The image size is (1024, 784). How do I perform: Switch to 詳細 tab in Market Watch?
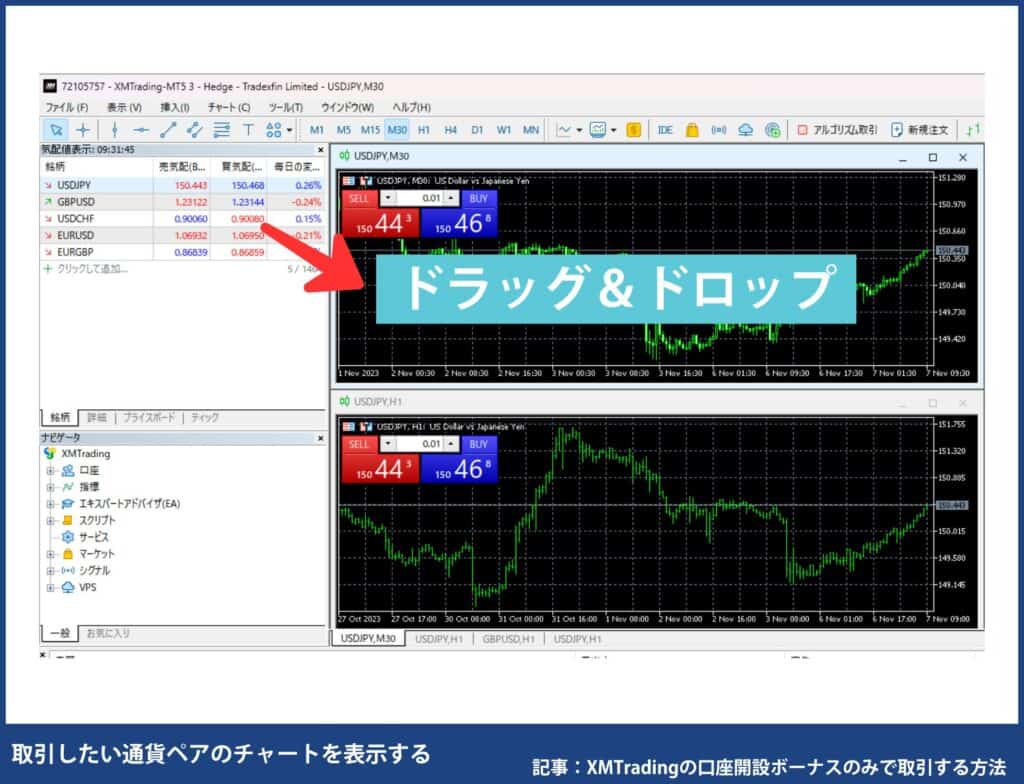click(97, 417)
